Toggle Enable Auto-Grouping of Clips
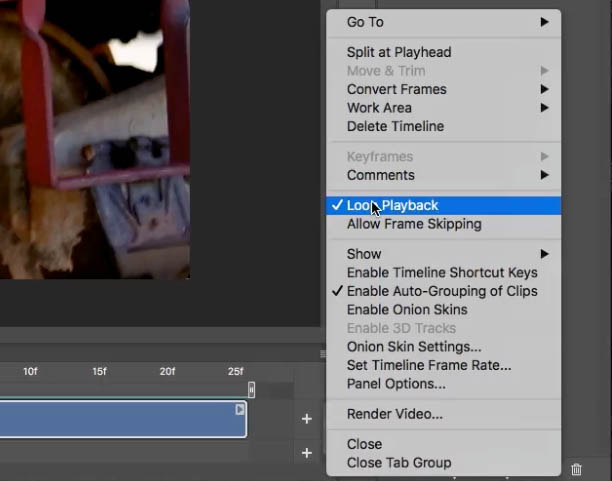 tap(443, 291)
